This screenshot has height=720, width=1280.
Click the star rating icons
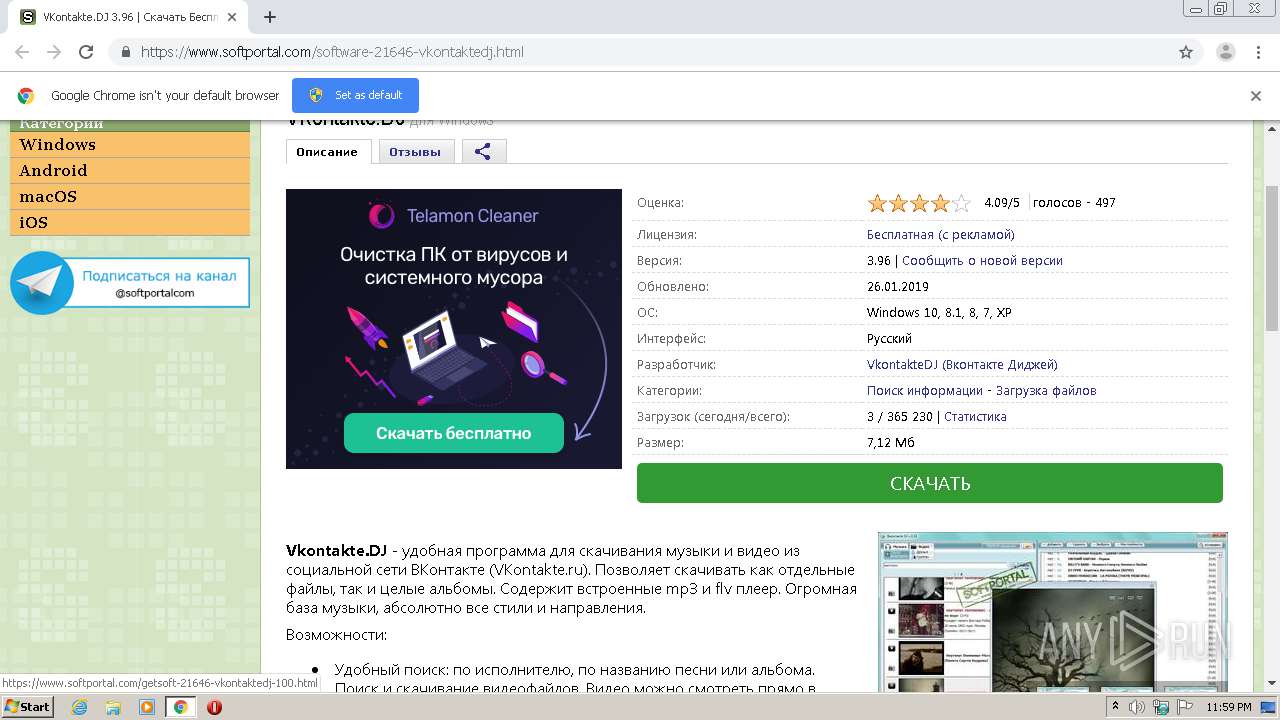[x=919, y=203]
